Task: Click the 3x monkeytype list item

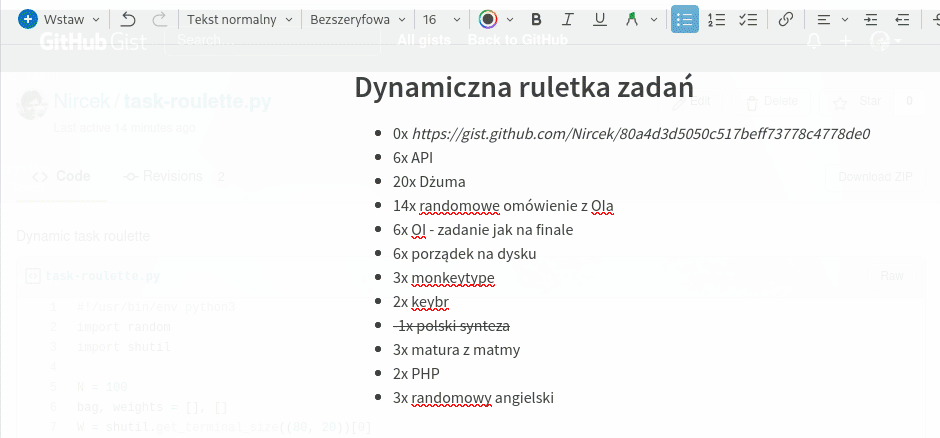Action: [x=444, y=277]
